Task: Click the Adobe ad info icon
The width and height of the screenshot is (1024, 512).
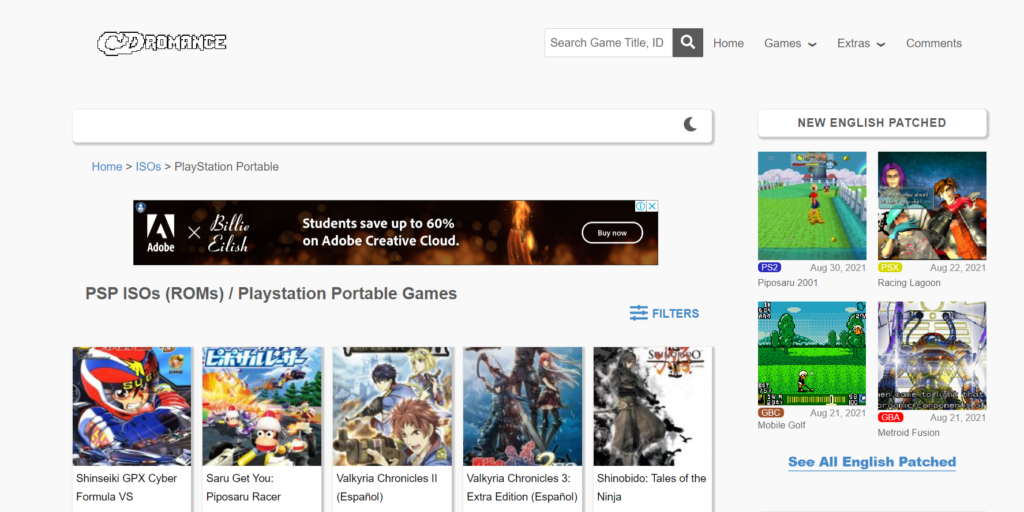Action: pyautogui.click(x=641, y=206)
